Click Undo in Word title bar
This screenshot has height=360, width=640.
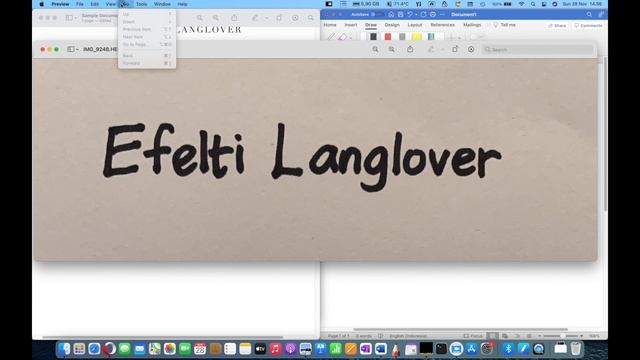click(x=410, y=14)
